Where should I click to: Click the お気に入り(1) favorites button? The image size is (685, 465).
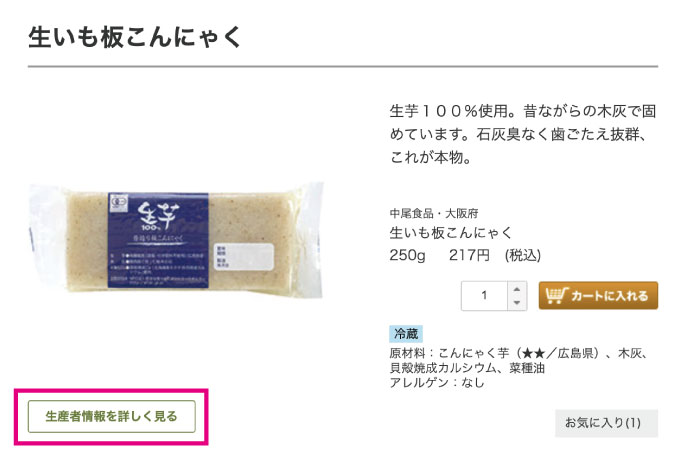coord(606,423)
